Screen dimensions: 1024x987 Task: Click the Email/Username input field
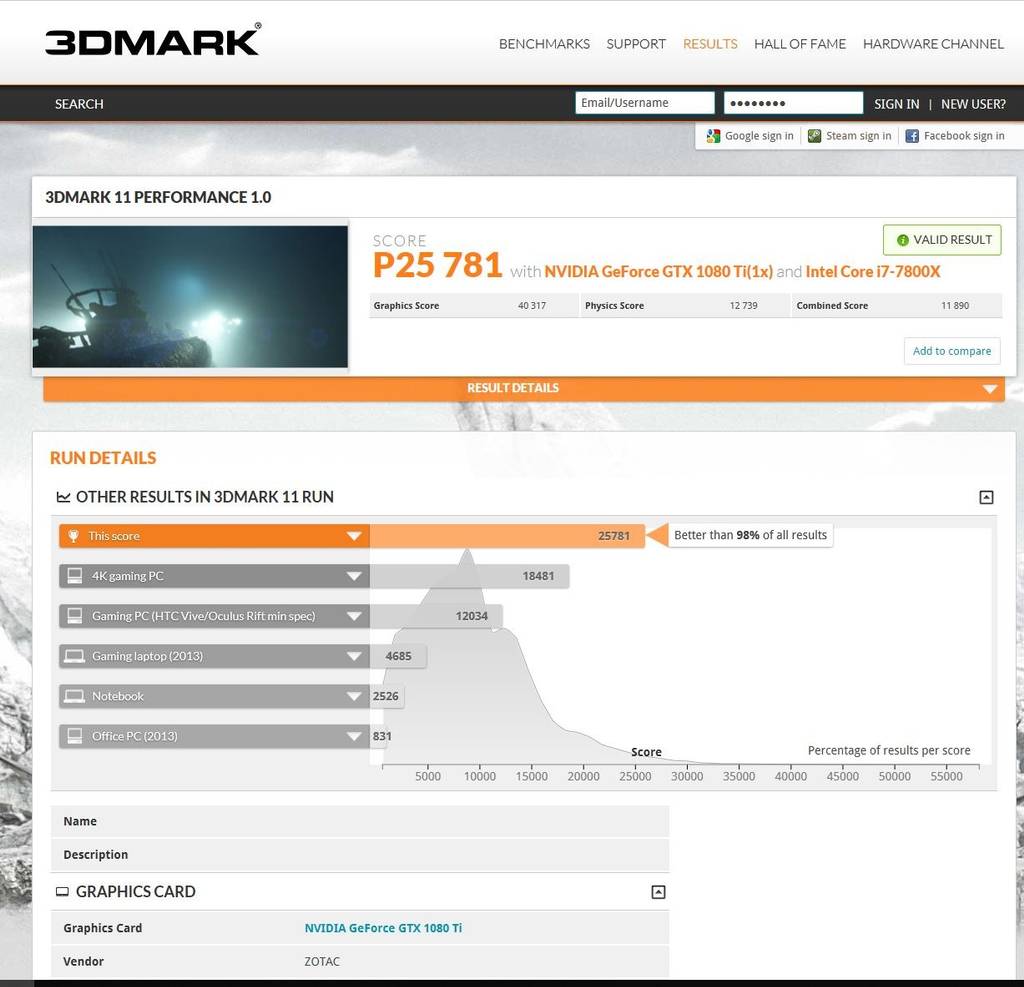[x=645, y=103]
